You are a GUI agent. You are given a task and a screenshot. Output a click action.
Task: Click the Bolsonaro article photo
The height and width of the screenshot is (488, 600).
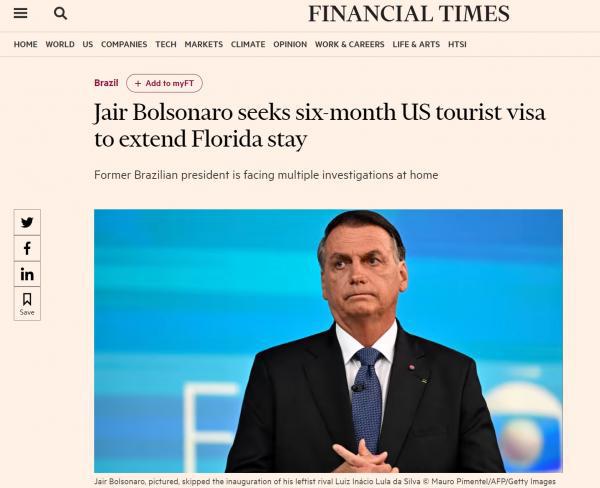click(x=328, y=340)
